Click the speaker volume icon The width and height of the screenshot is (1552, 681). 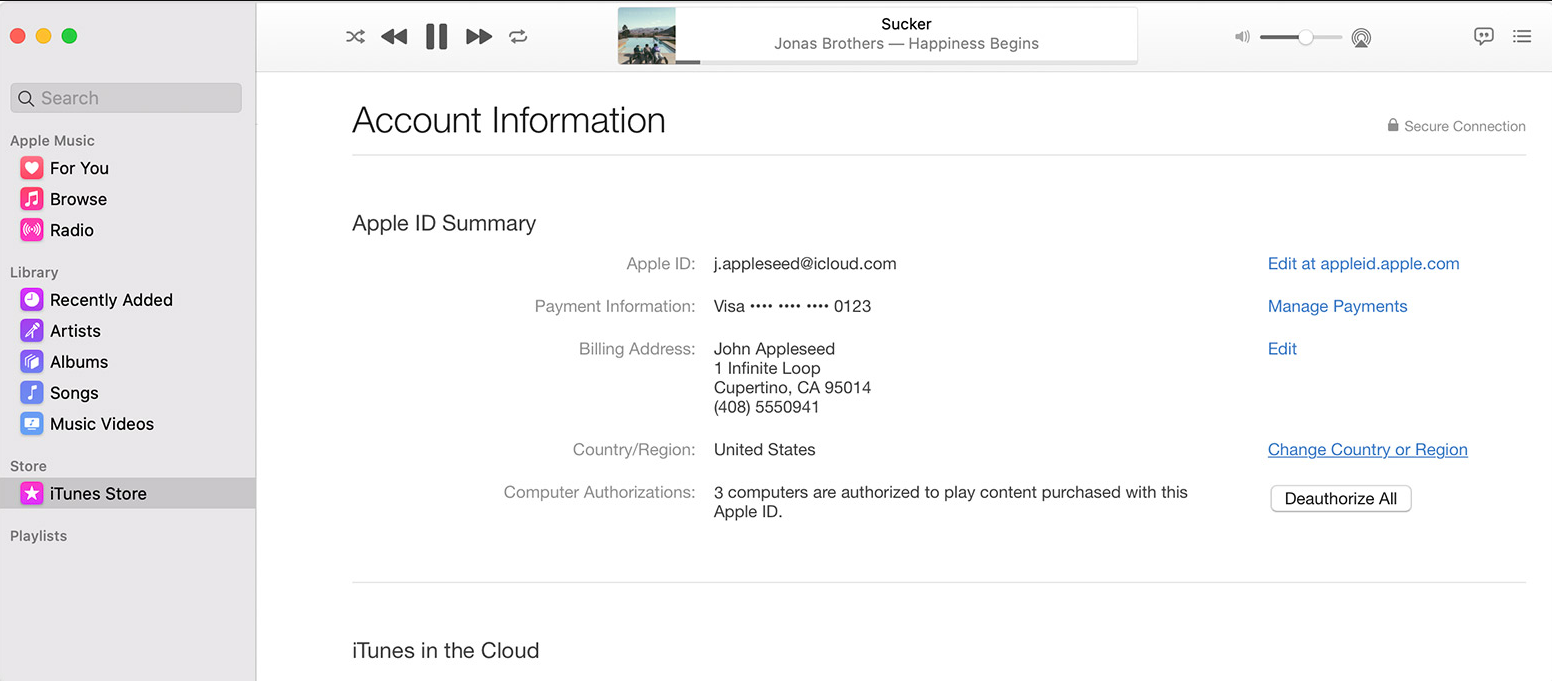pyautogui.click(x=1242, y=37)
